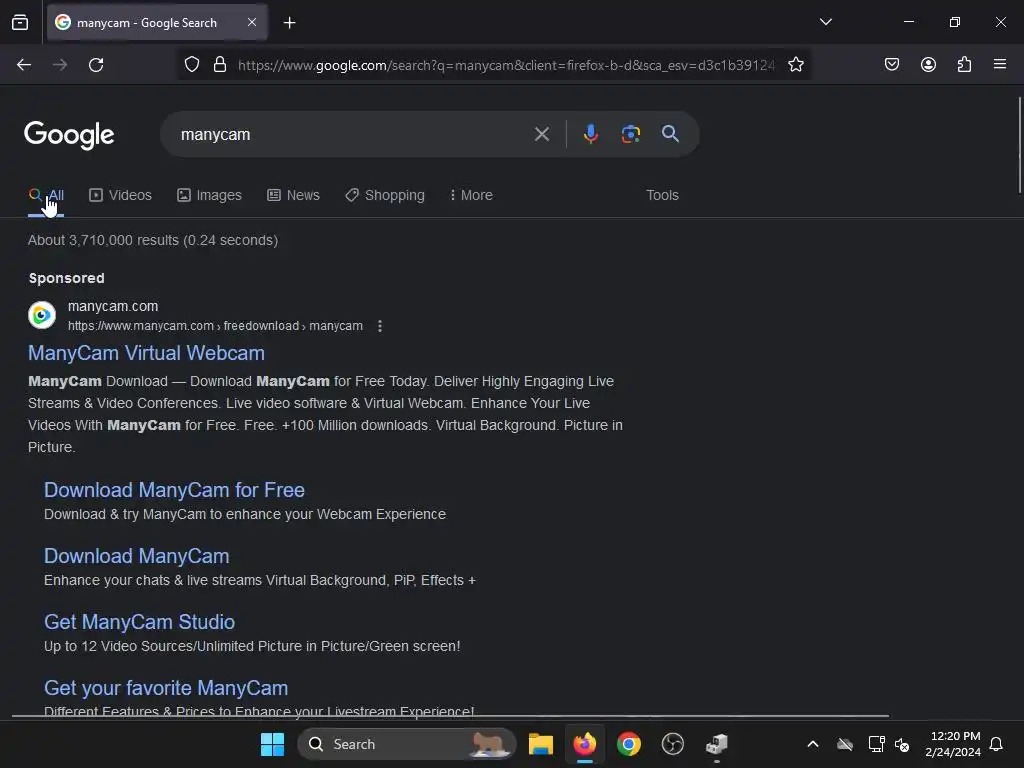Click the taskbar Search box

406,744
